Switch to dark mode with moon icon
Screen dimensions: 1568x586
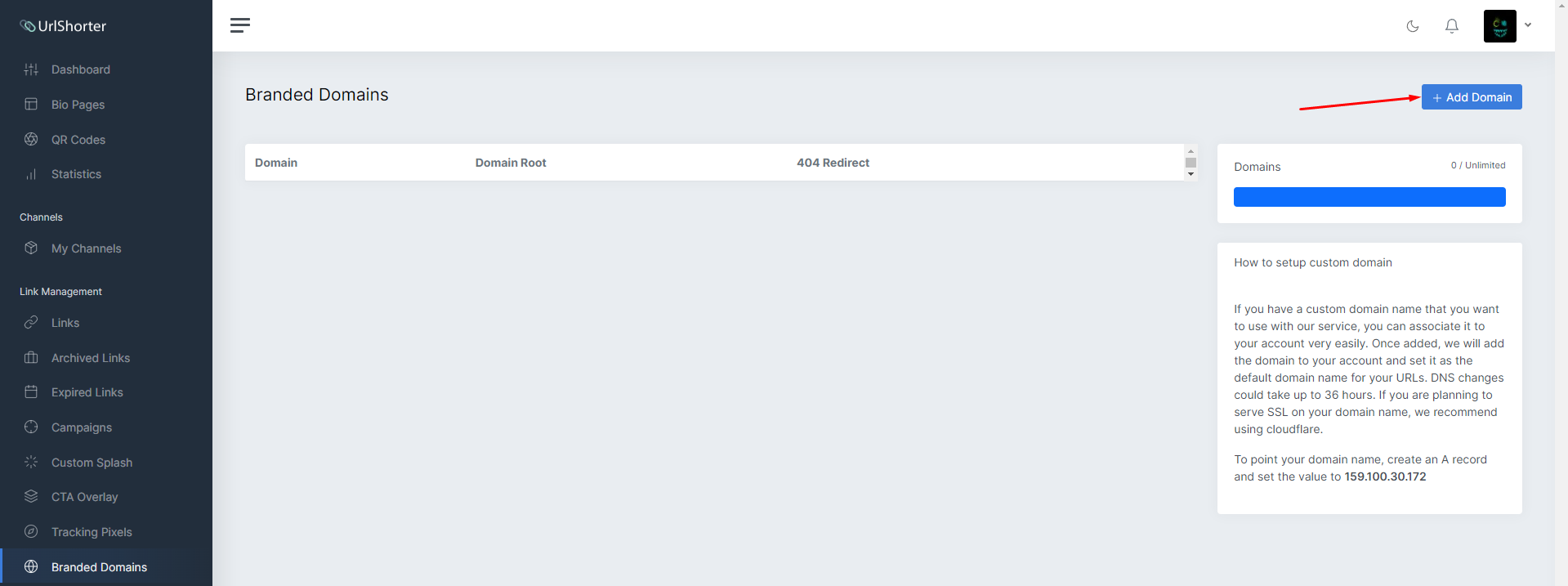(x=1413, y=26)
